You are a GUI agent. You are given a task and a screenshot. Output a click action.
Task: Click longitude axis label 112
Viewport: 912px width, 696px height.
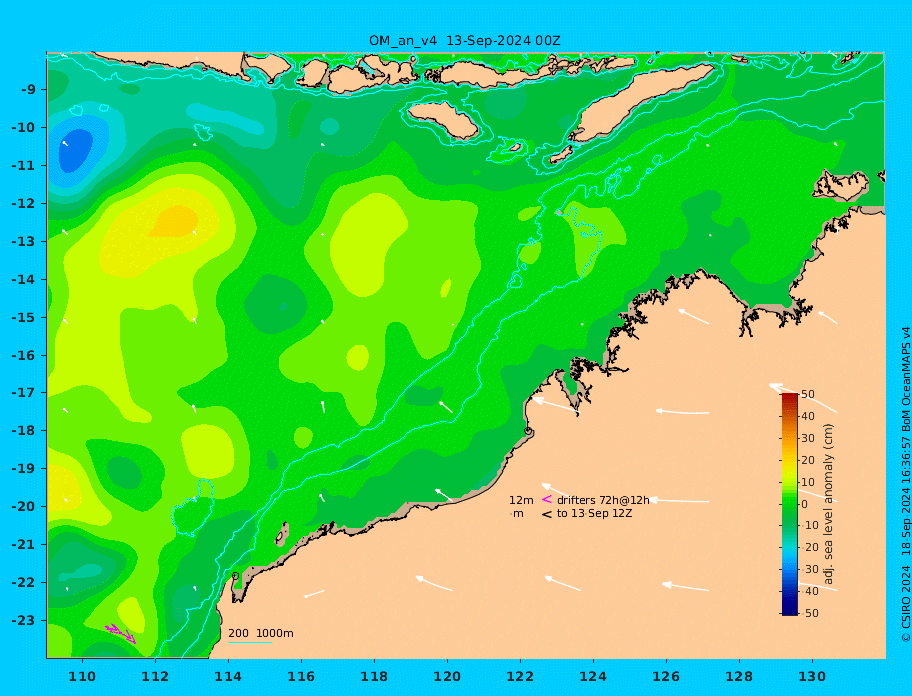(155, 676)
